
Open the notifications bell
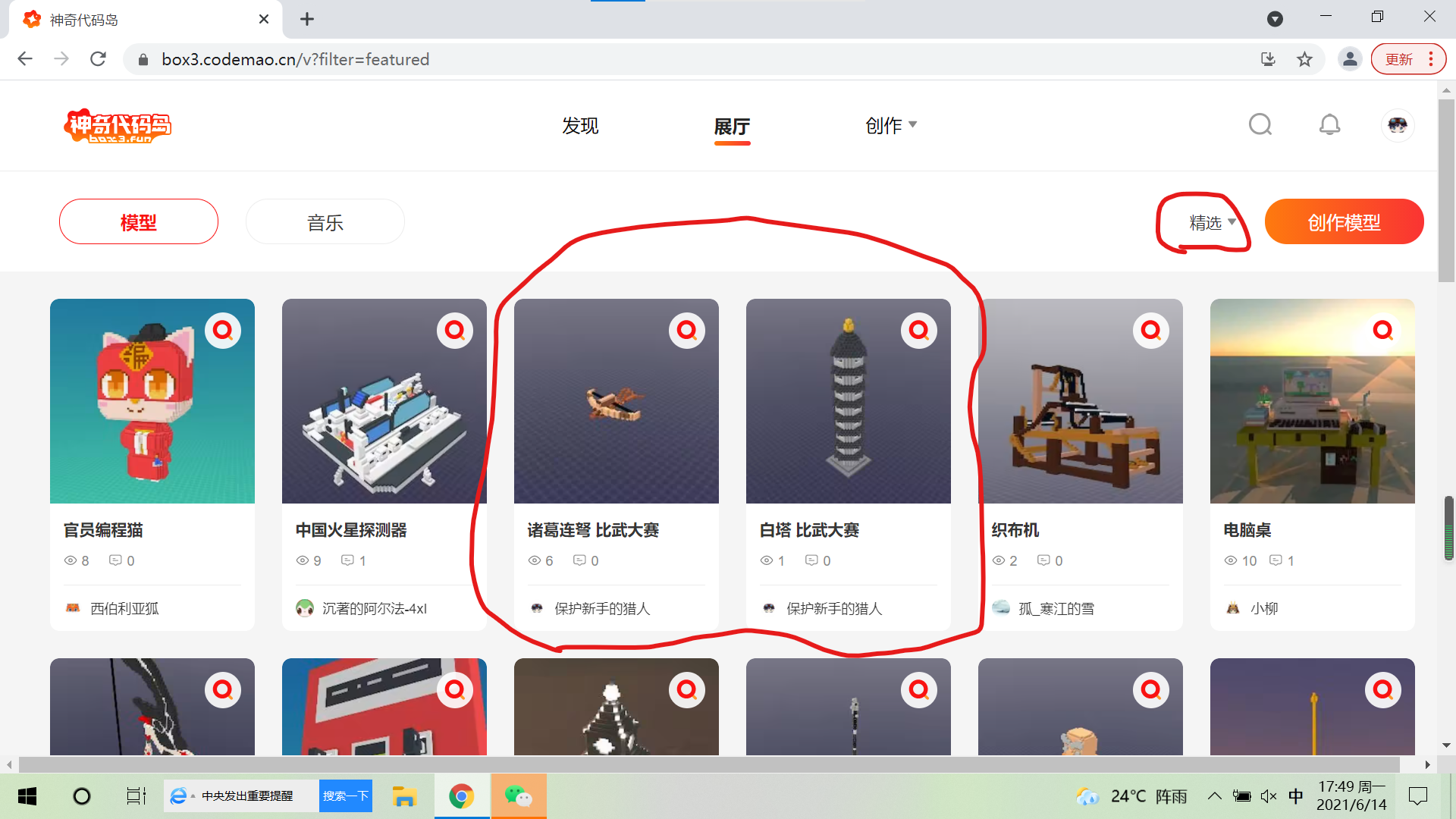[1329, 124]
